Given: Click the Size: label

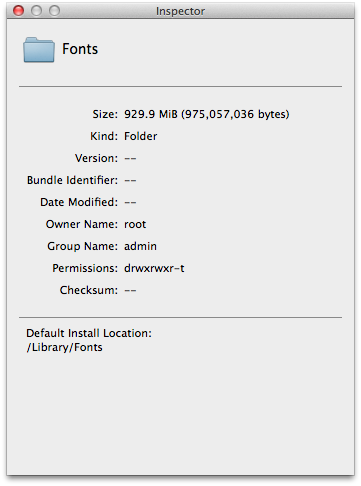Looking at the screenshot, I should coord(105,114).
